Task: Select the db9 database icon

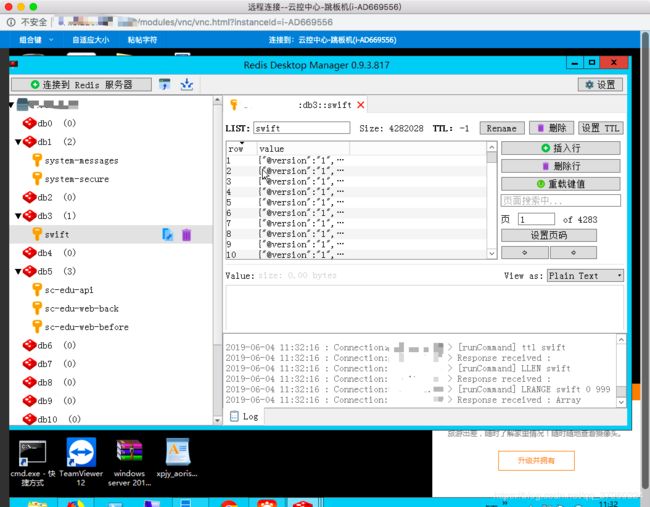Action: click(29, 401)
